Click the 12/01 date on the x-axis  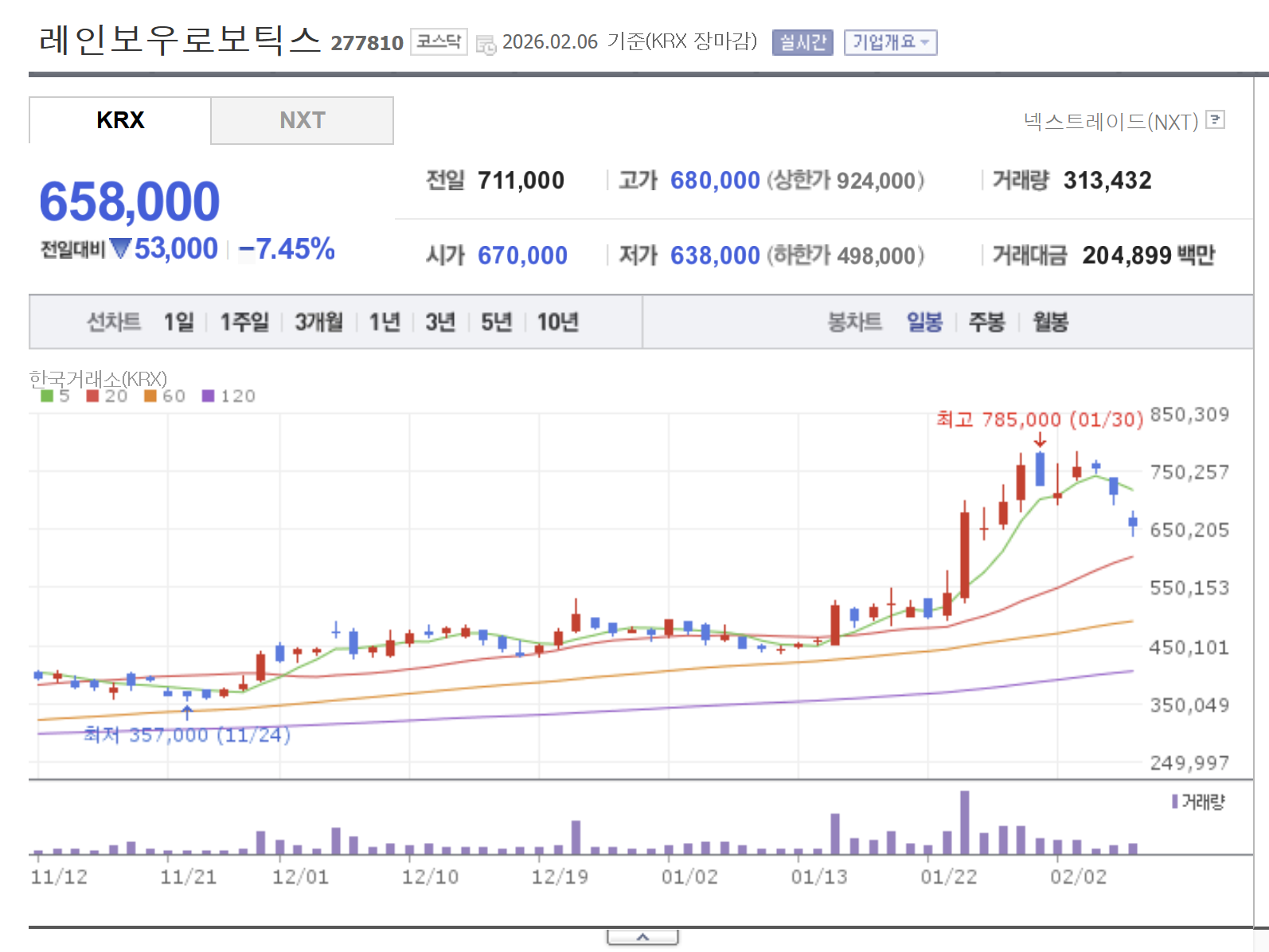point(300,877)
